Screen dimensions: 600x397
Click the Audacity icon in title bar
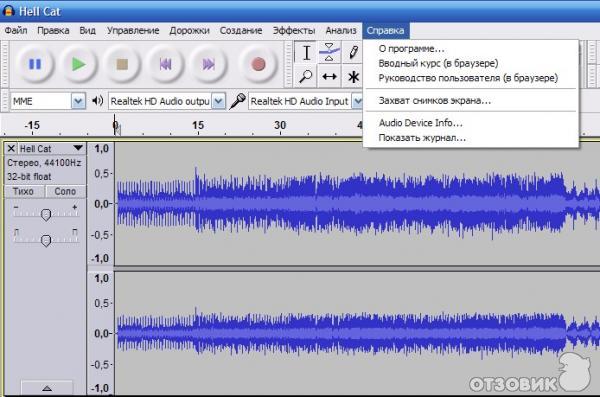8,11
